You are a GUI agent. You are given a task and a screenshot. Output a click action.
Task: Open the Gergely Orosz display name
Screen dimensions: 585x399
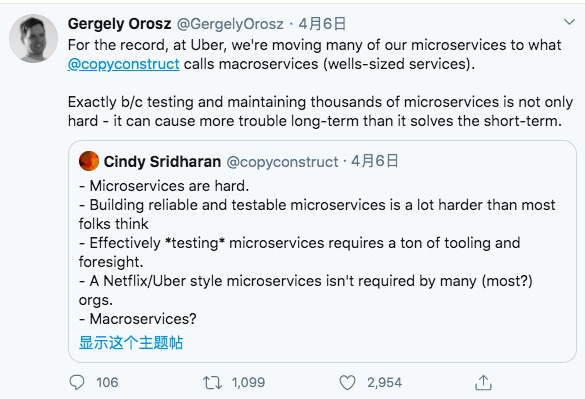[119, 24]
